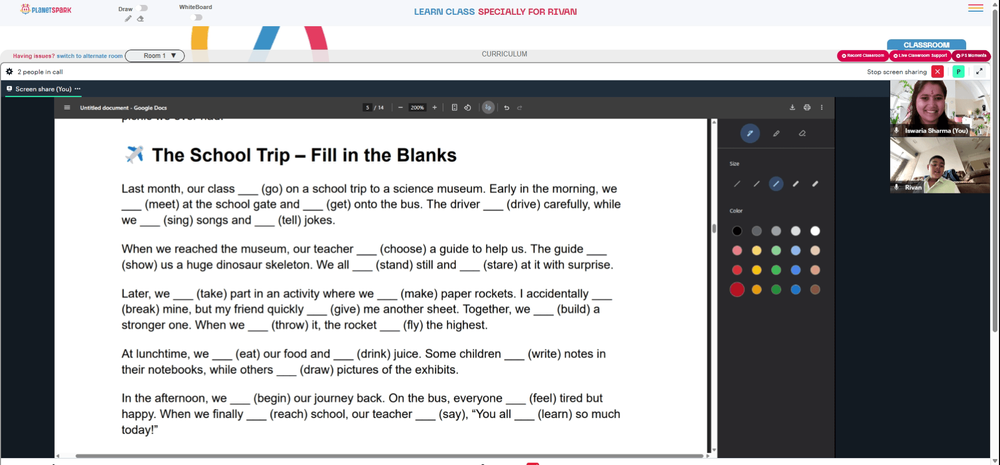Pick the dark green color swatch in bottom row
Viewport: 1000px width, 465px height.
click(776, 290)
